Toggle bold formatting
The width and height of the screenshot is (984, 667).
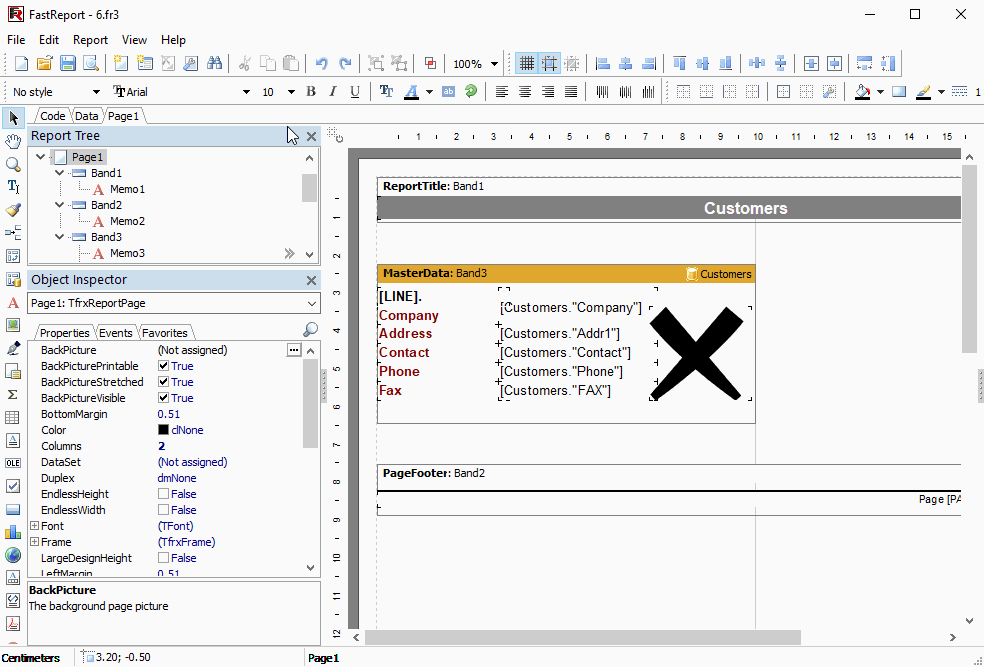coord(311,92)
